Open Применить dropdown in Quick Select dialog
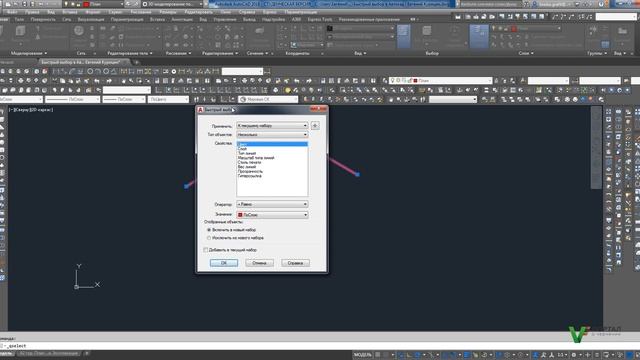Image resolution: width=640 pixels, height=360 pixels. point(272,126)
